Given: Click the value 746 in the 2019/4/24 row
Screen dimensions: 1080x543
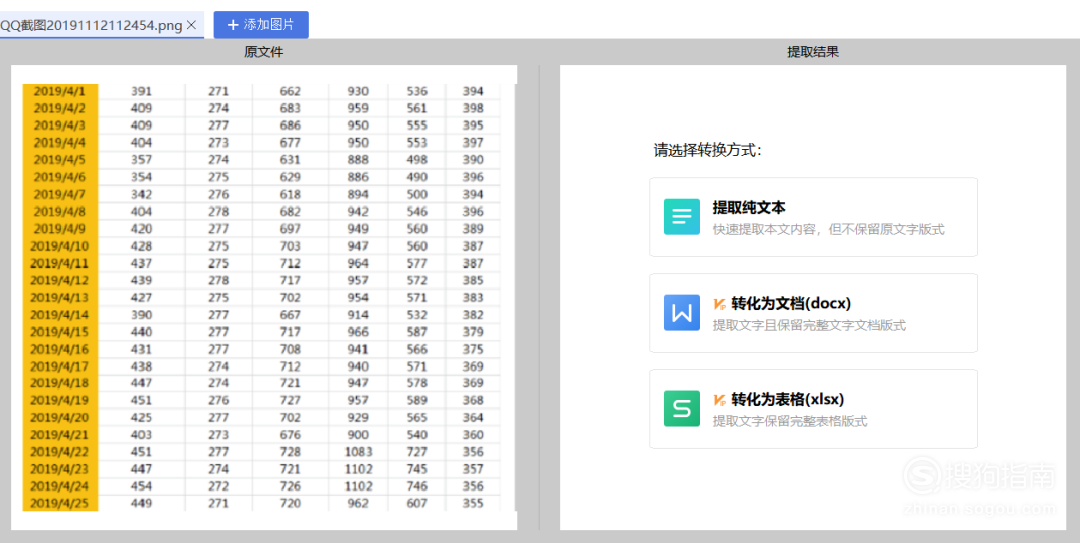Looking at the screenshot, I should coord(417,486).
